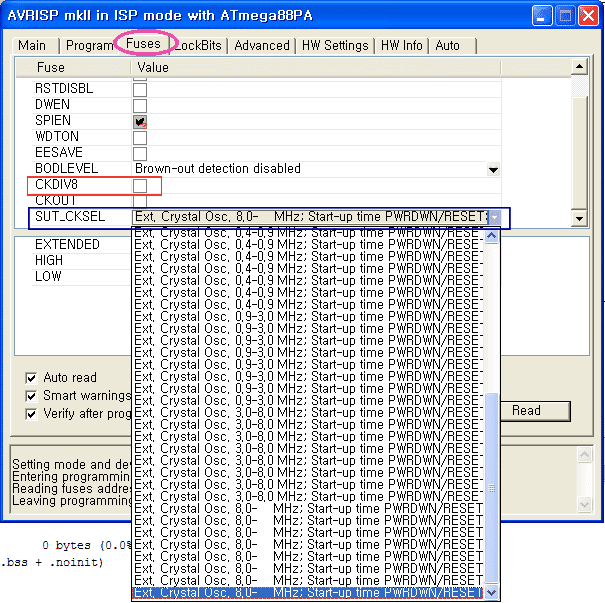This screenshot has width=605, height=603.
Task: Close the AVRISP mkII dialog
Action: click(x=588, y=16)
